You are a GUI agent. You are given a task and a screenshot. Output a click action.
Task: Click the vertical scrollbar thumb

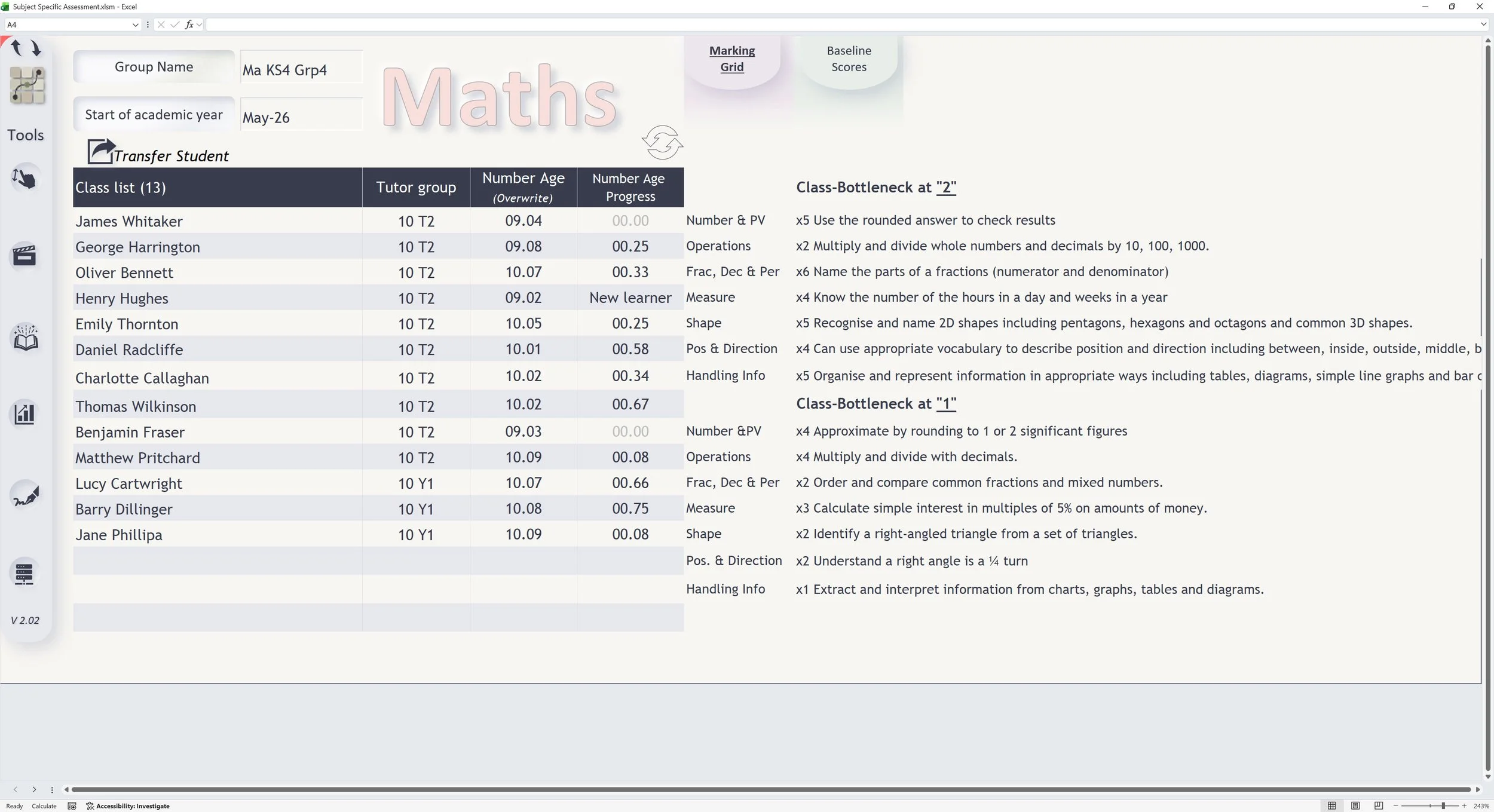[1487, 408]
